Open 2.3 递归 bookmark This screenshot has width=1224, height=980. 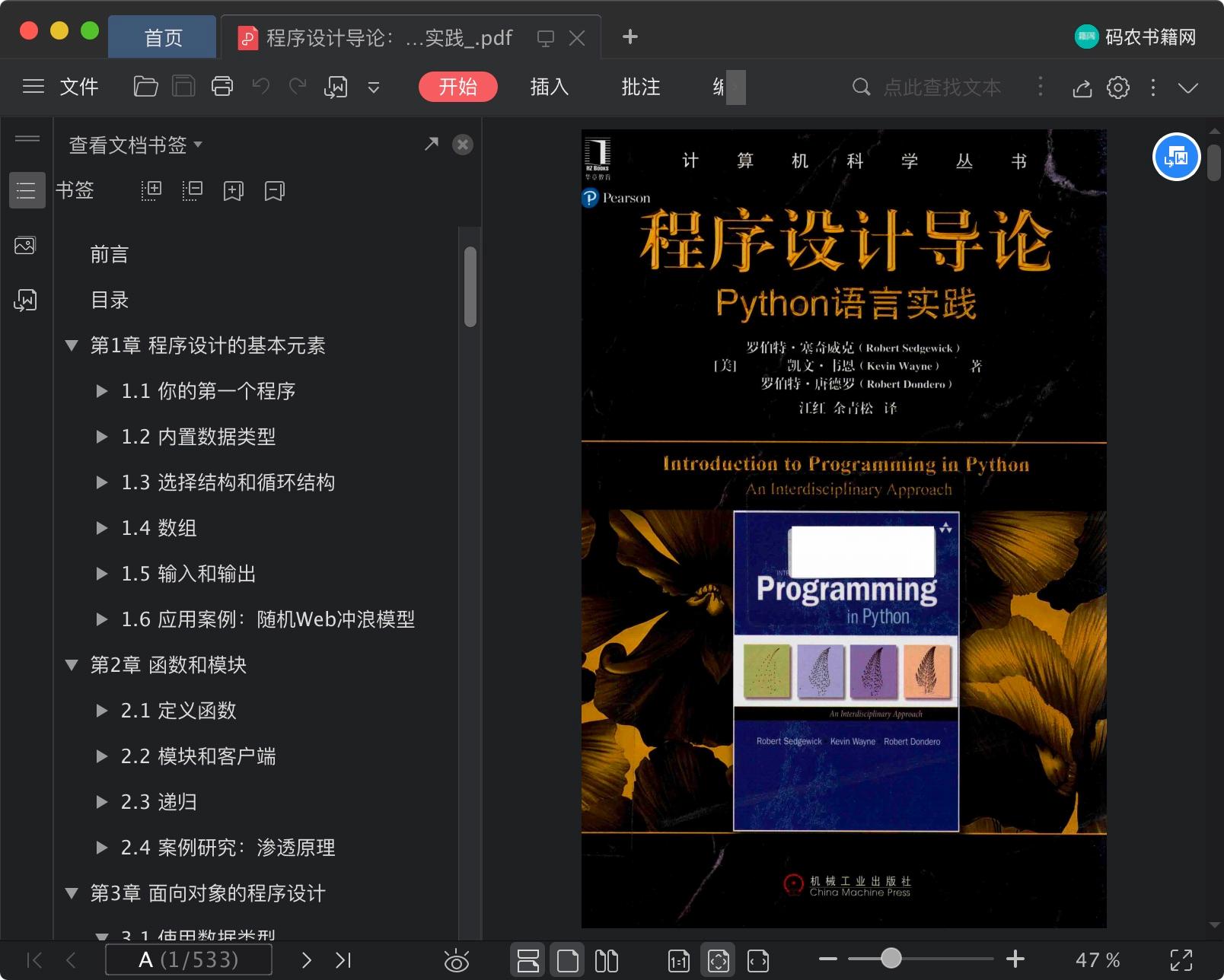tap(158, 802)
